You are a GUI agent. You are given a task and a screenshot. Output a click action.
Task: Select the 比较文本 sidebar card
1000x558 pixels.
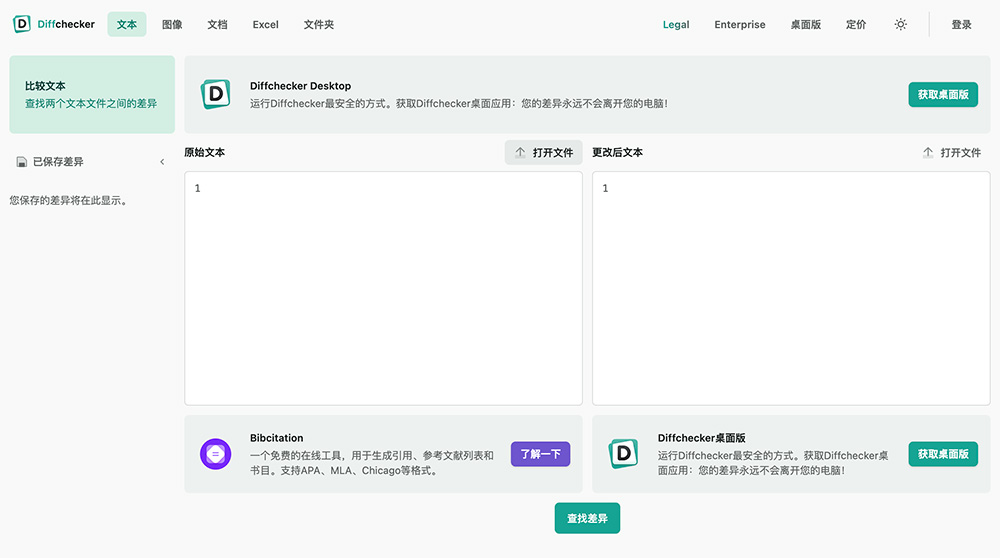pyautogui.click(x=92, y=94)
